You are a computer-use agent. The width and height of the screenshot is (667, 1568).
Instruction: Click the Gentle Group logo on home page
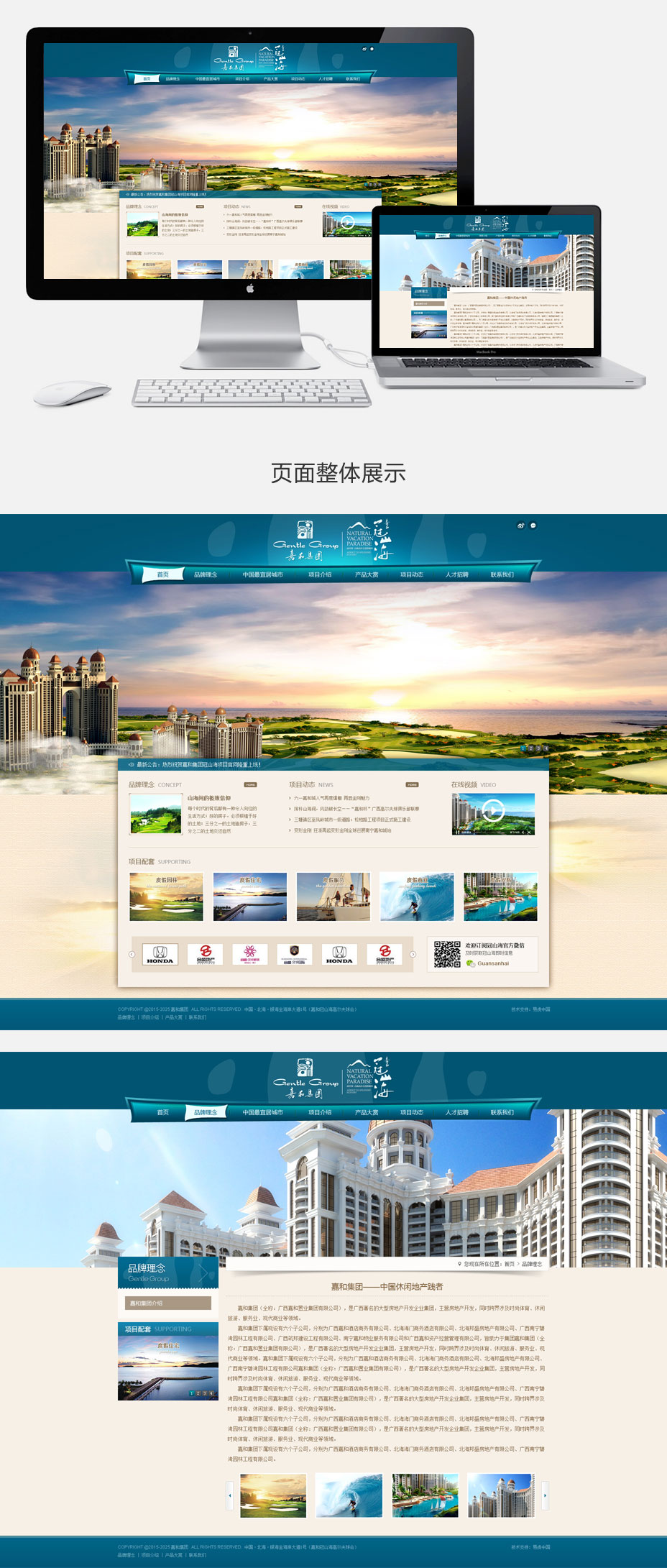305,541
